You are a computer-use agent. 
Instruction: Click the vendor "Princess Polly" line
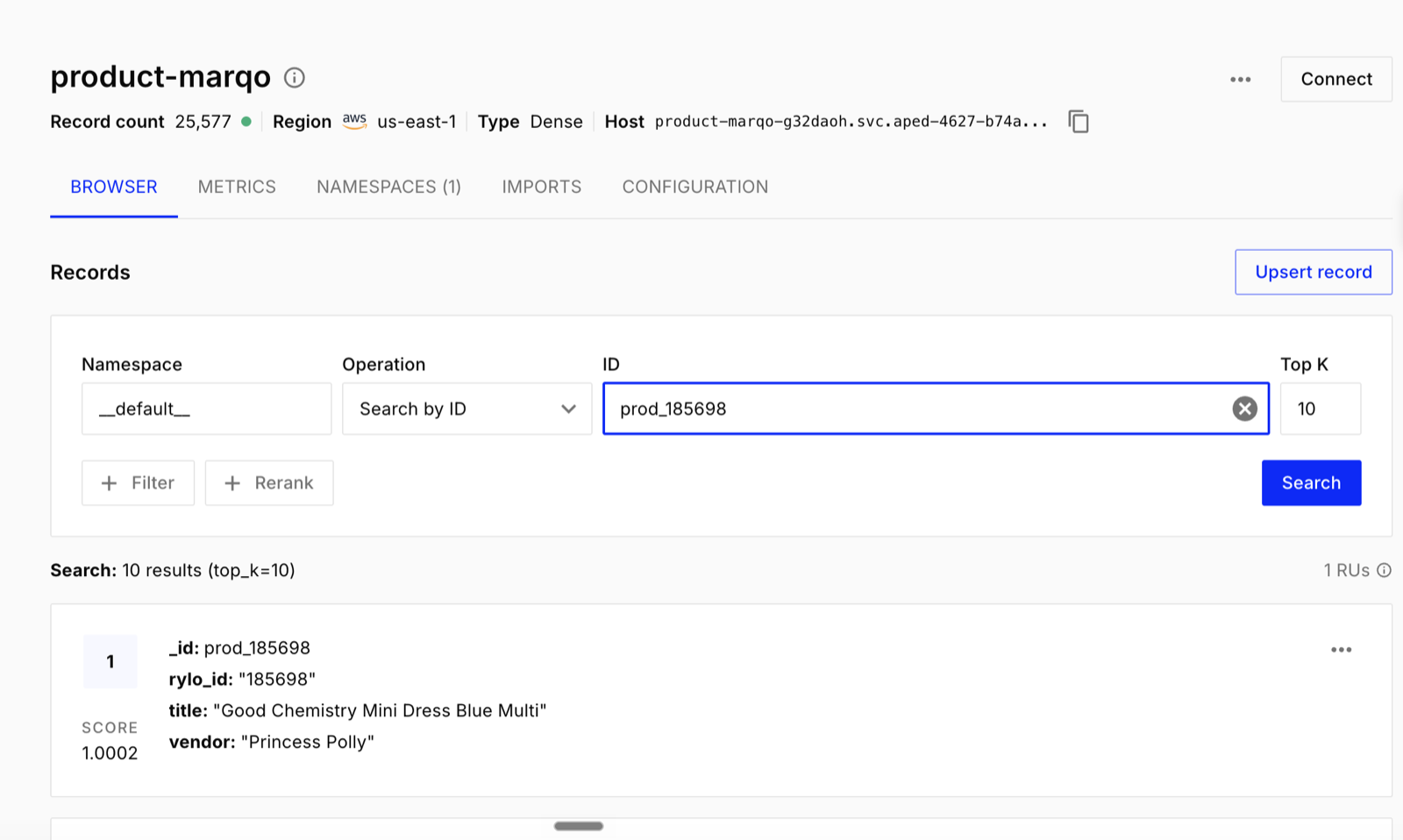[272, 743]
